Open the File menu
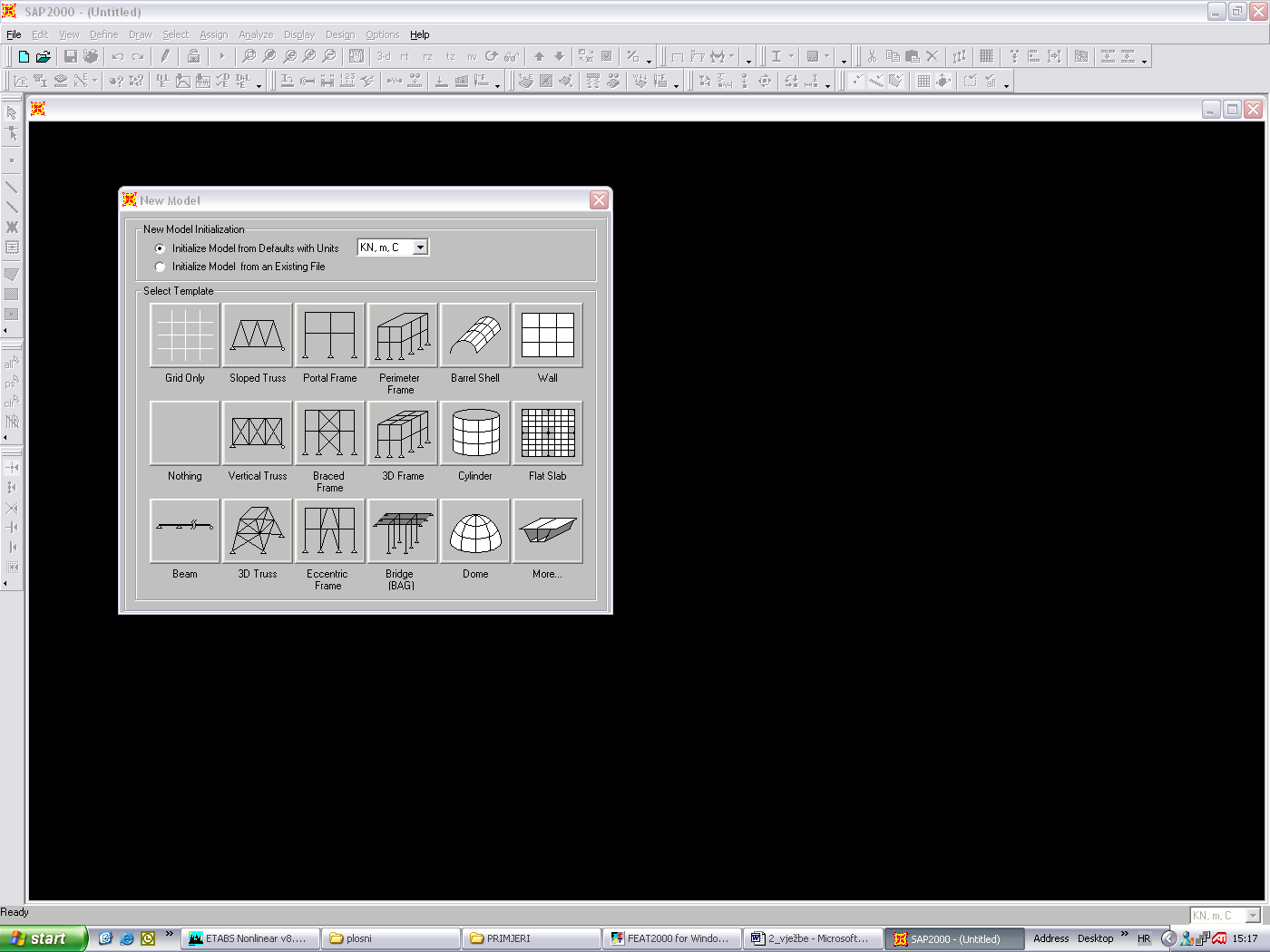 [x=14, y=34]
